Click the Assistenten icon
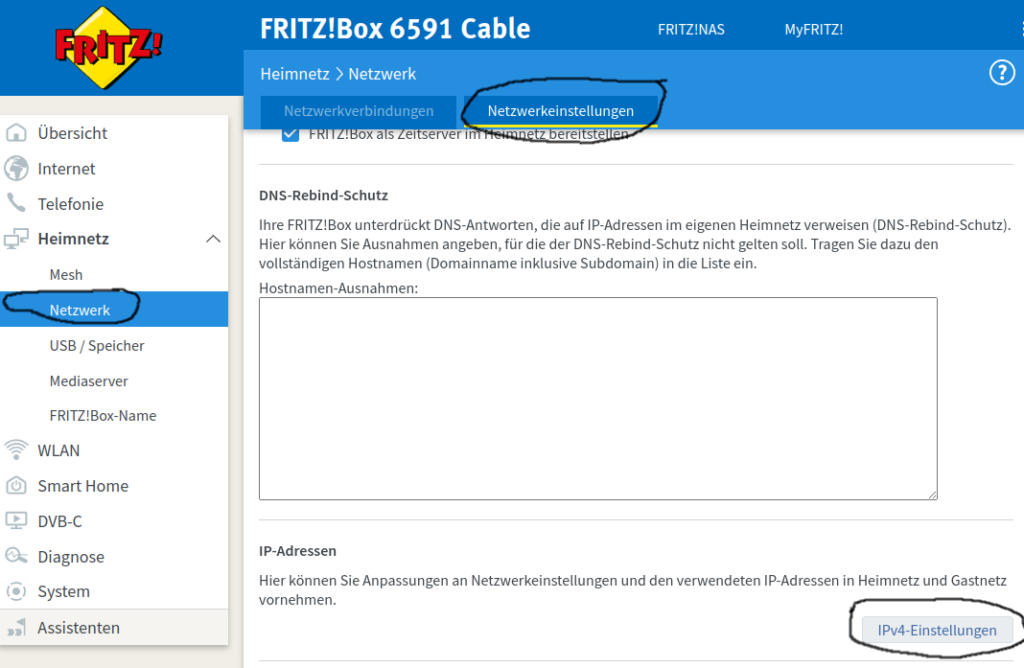Viewport: 1024px width, 668px height. tap(16, 628)
